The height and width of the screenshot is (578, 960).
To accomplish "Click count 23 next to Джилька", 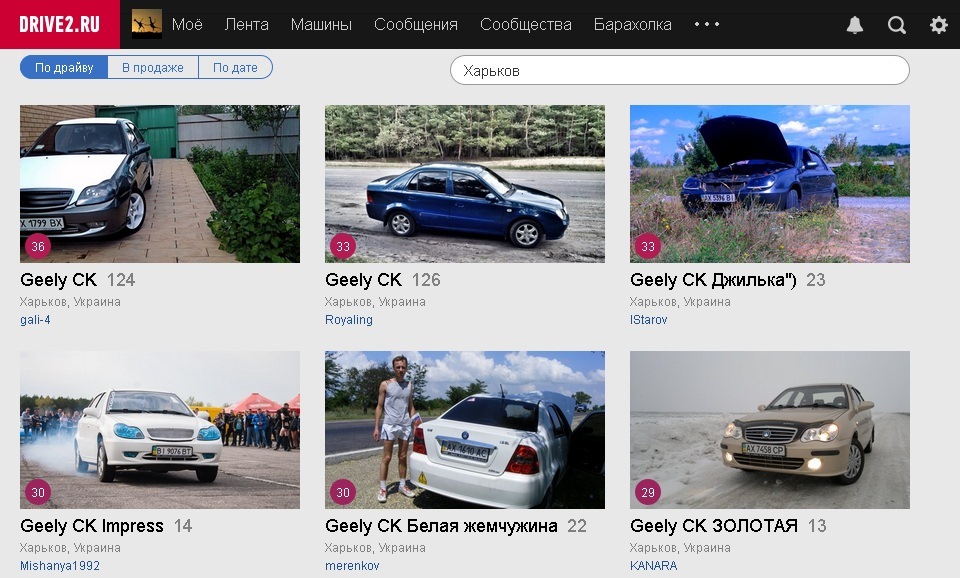I will pos(816,280).
